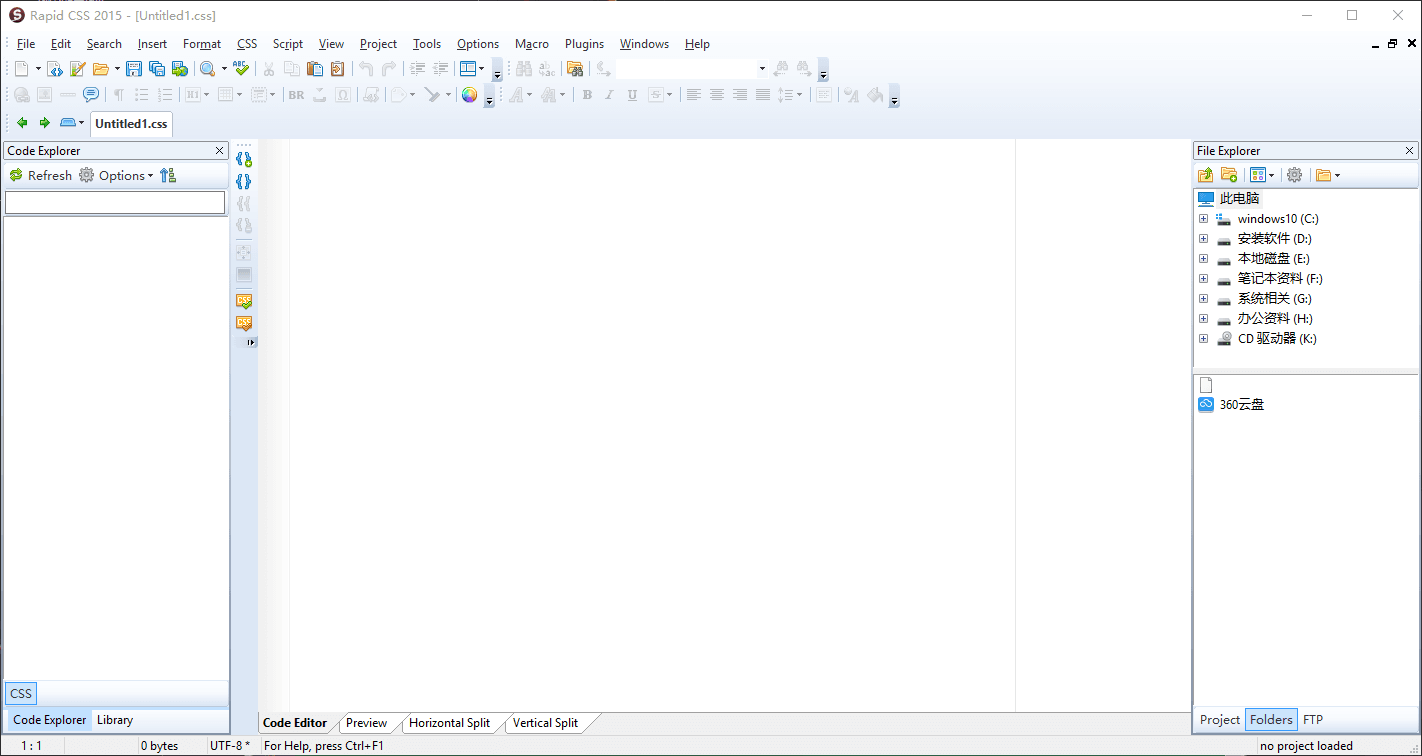Close the Code Explorer panel

[x=220, y=151]
